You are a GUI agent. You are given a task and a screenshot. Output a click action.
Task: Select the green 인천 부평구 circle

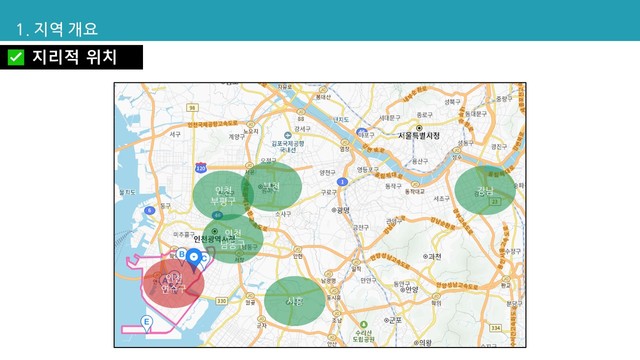[223, 196]
